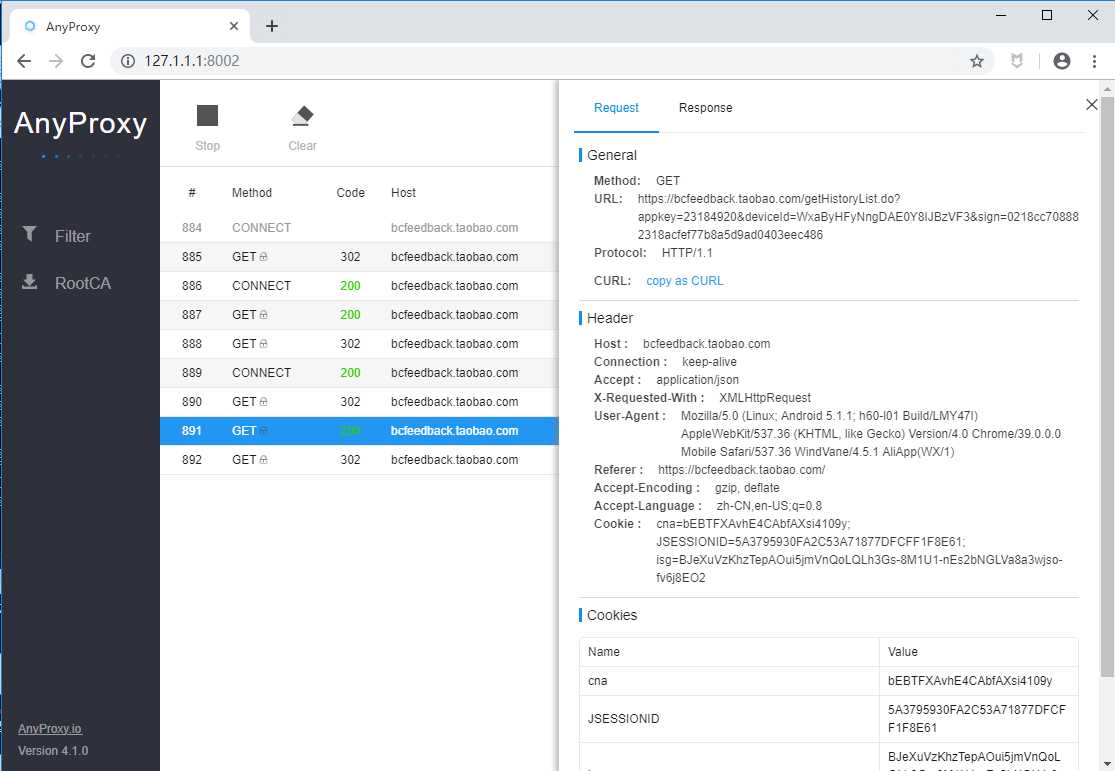The image size is (1115, 771).
Task: Select the AnyProxy browser tab
Action: (129, 26)
